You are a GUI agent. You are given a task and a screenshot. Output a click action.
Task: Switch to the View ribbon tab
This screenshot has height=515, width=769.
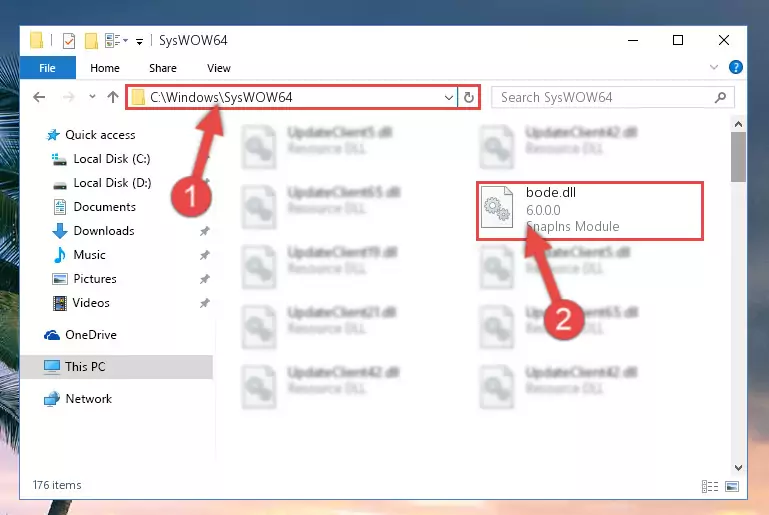coord(219,68)
